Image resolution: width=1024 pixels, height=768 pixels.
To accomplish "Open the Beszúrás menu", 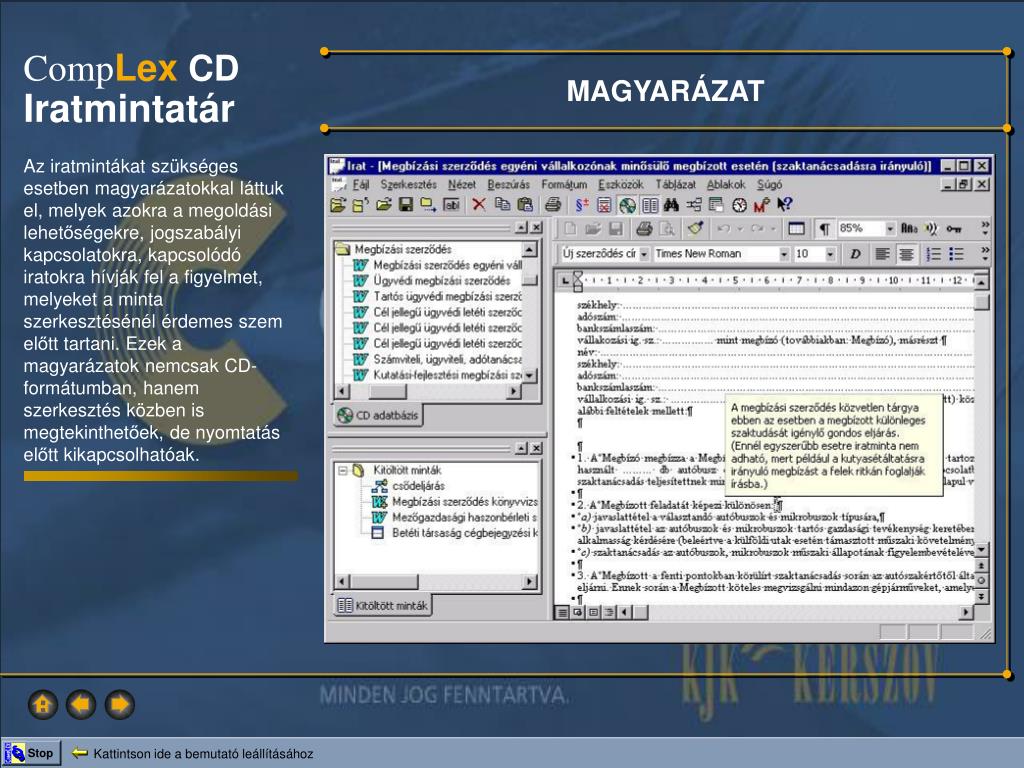I will (508, 185).
